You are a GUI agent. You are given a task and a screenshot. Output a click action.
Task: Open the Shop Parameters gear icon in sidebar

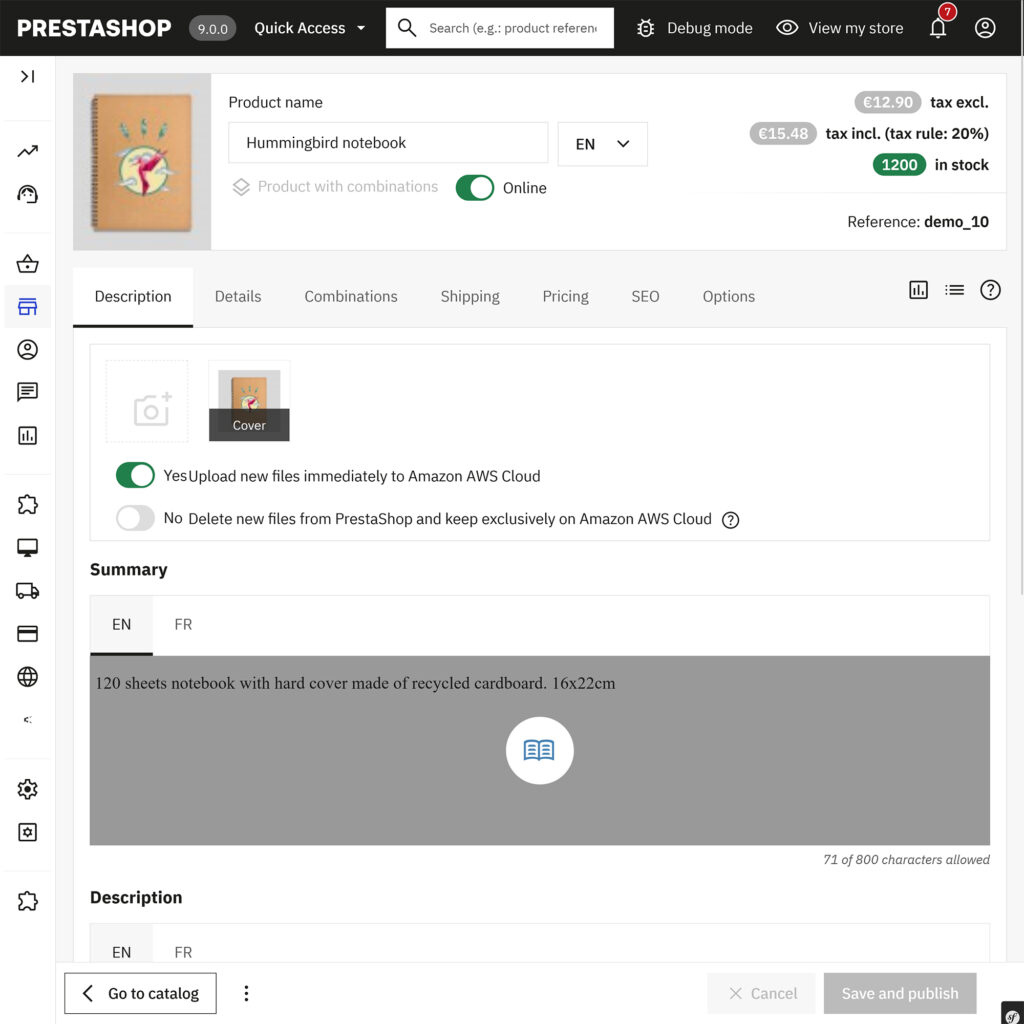[27, 789]
